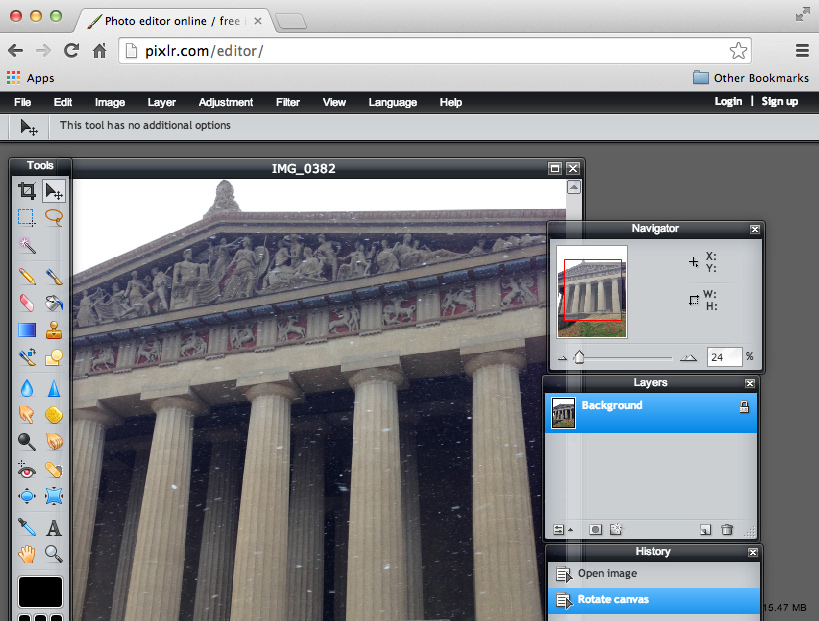Select the Open image history state

tap(607, 574)
